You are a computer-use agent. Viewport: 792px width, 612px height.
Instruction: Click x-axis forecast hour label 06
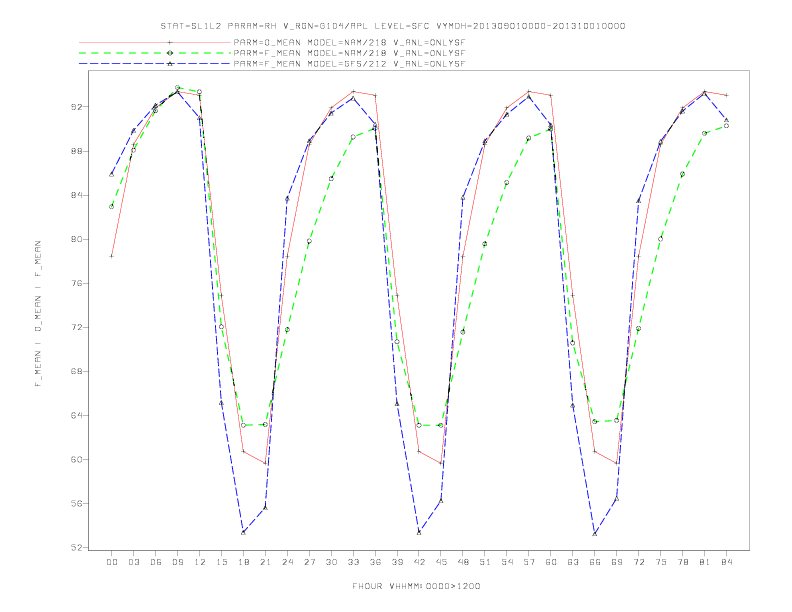pos(156,562)
